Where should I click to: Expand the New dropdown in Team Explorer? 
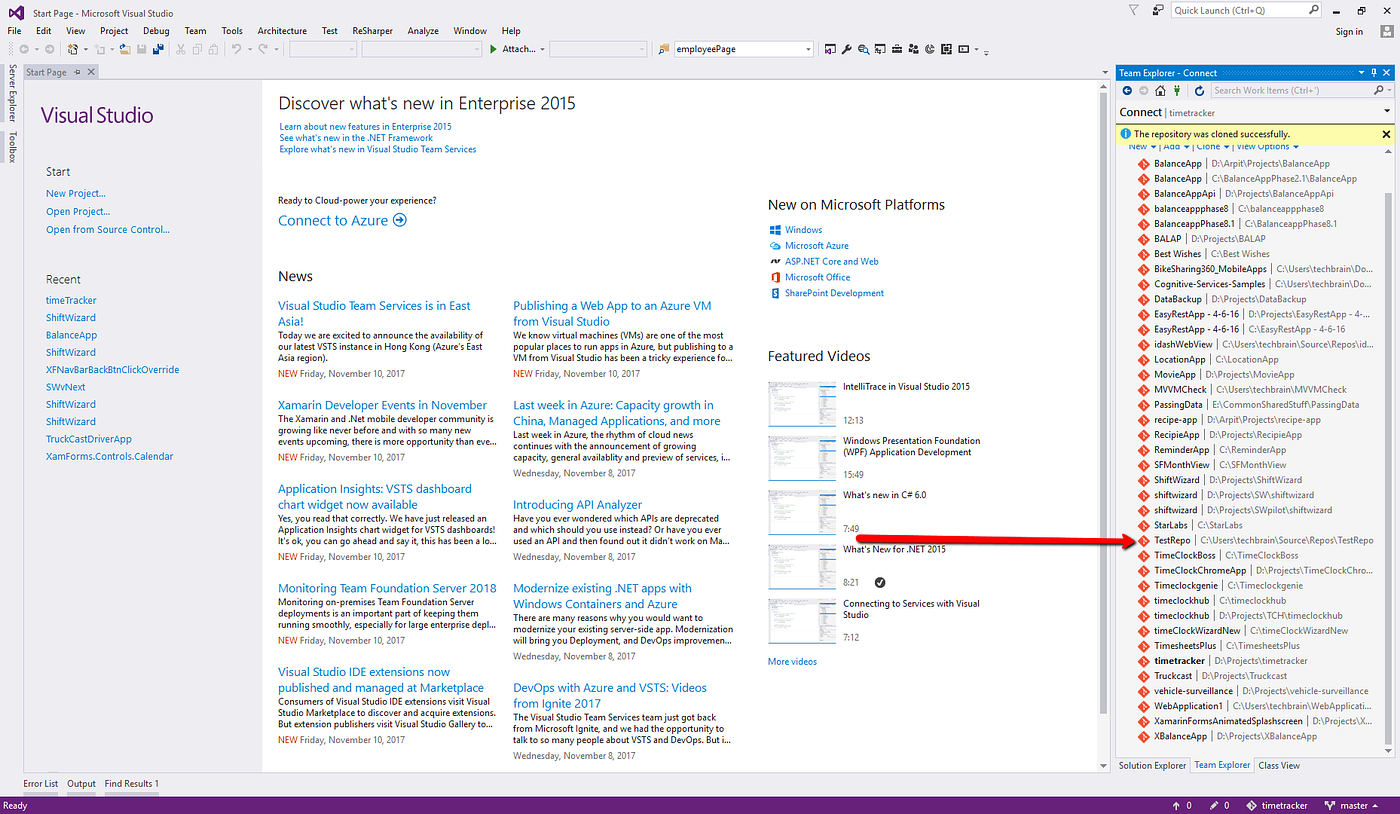[x=1143, y=146]
